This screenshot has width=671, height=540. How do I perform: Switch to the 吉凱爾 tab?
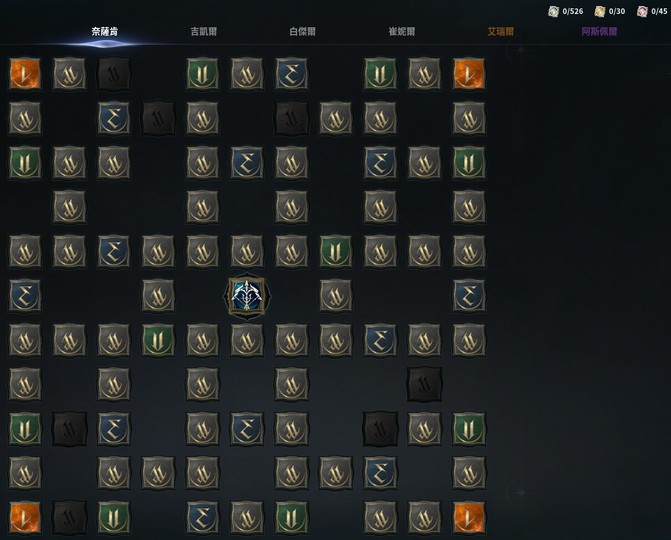204,32
